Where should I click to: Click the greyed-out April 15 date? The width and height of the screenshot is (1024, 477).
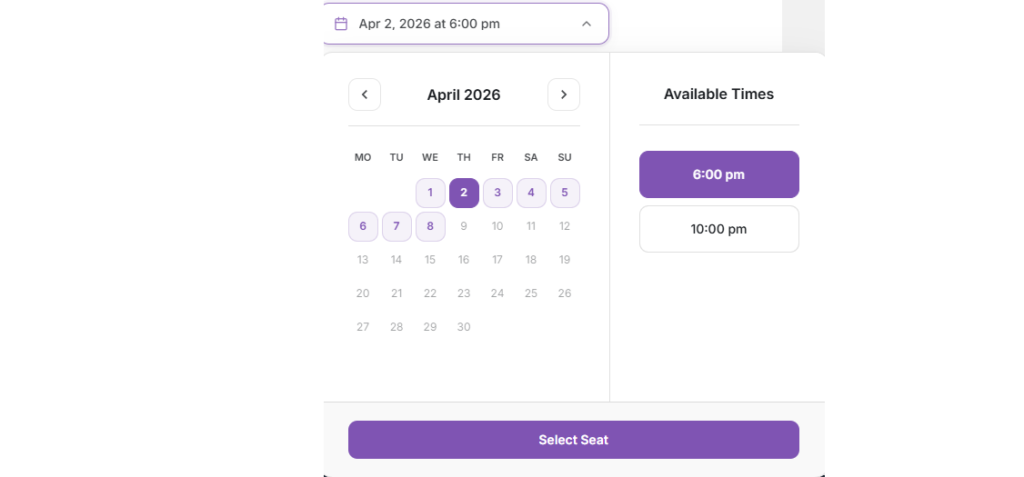[430, 260]
